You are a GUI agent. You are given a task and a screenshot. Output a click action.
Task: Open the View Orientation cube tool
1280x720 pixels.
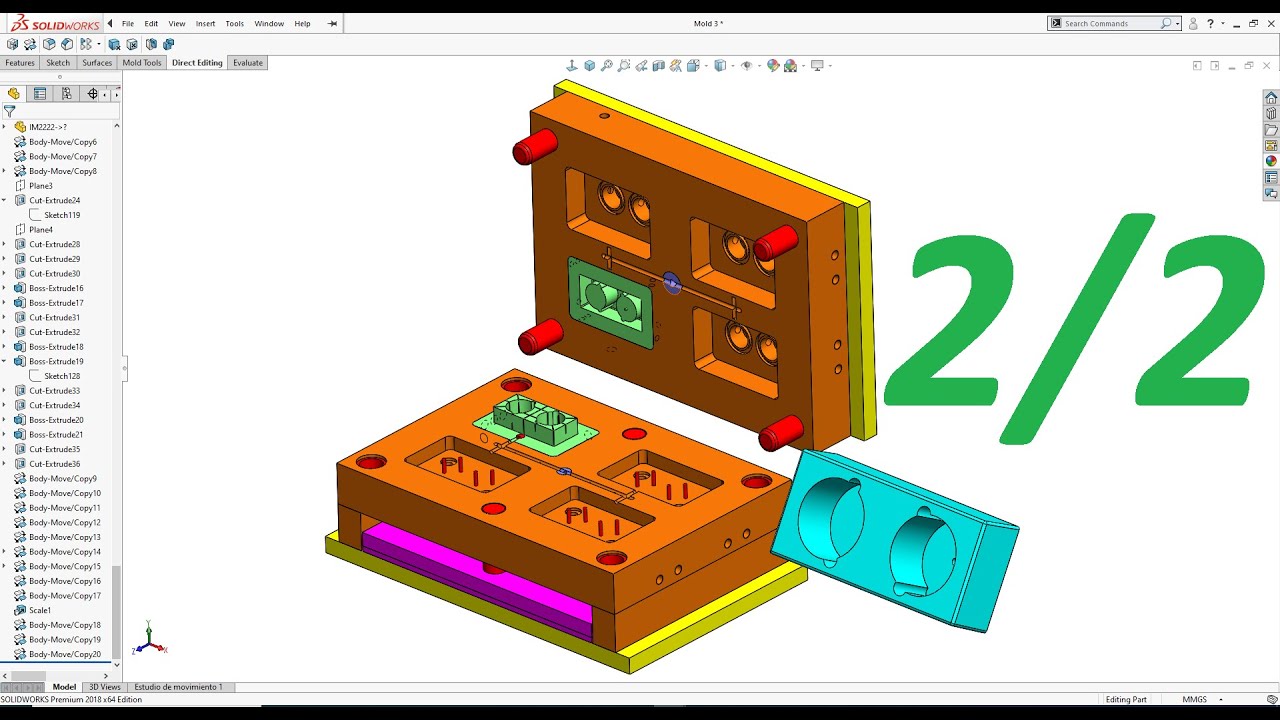point(693,66)
